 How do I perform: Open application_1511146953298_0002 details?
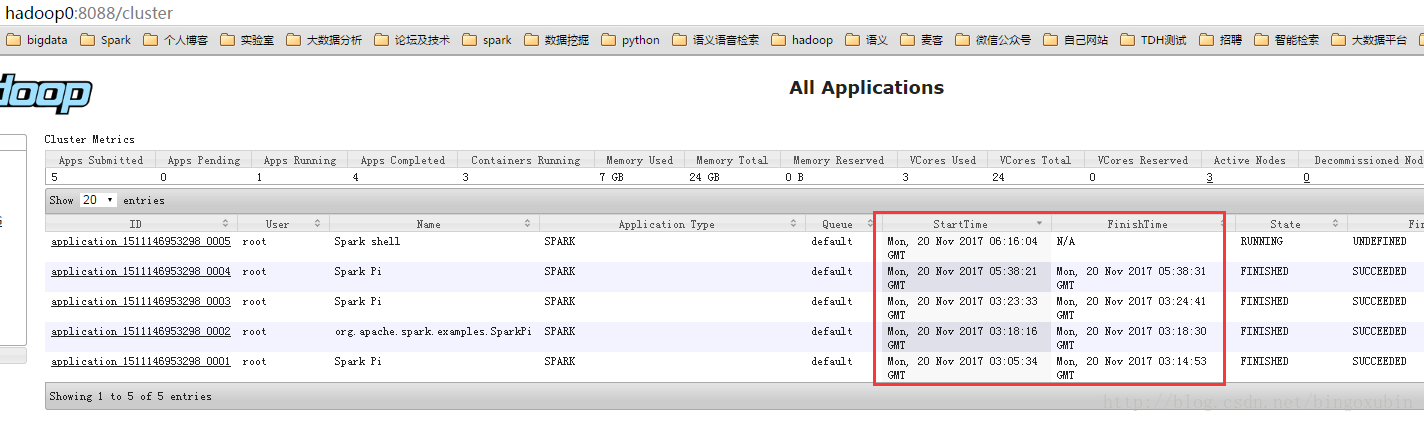(x=140, y=331)
